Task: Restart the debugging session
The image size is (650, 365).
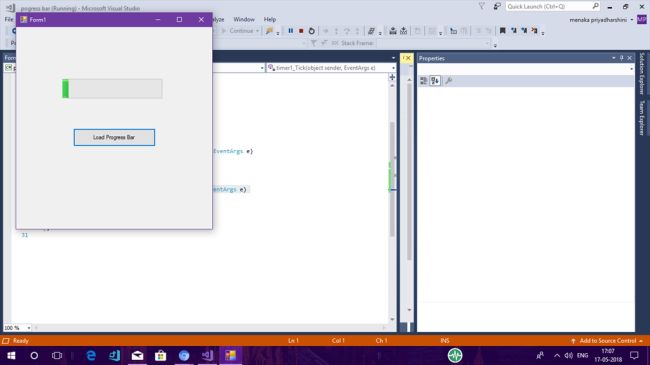Action: (312, 31)
